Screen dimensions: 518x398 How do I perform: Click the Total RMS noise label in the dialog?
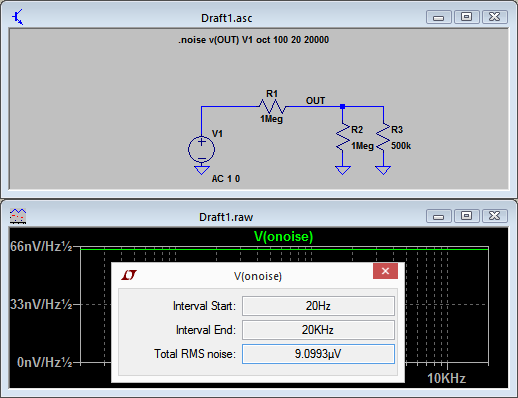pos(195,354)
